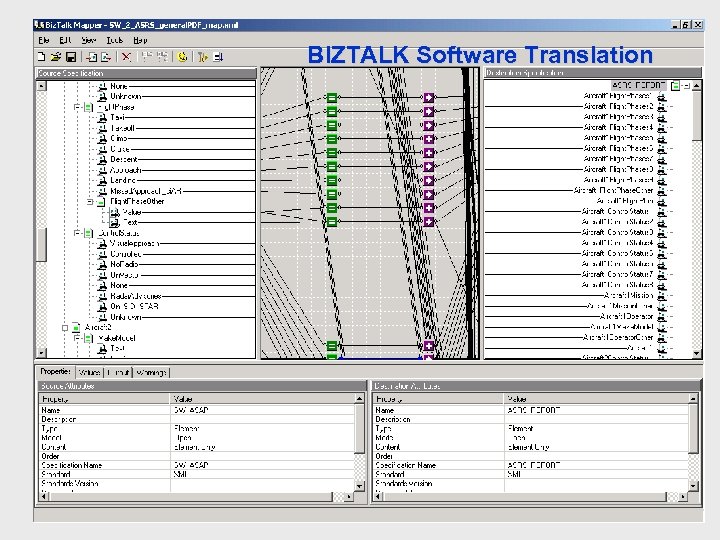This screenshot has height=540, width=720.
Task: Click the Destination Attributes Value column header
Action: (x=596, y=399)
